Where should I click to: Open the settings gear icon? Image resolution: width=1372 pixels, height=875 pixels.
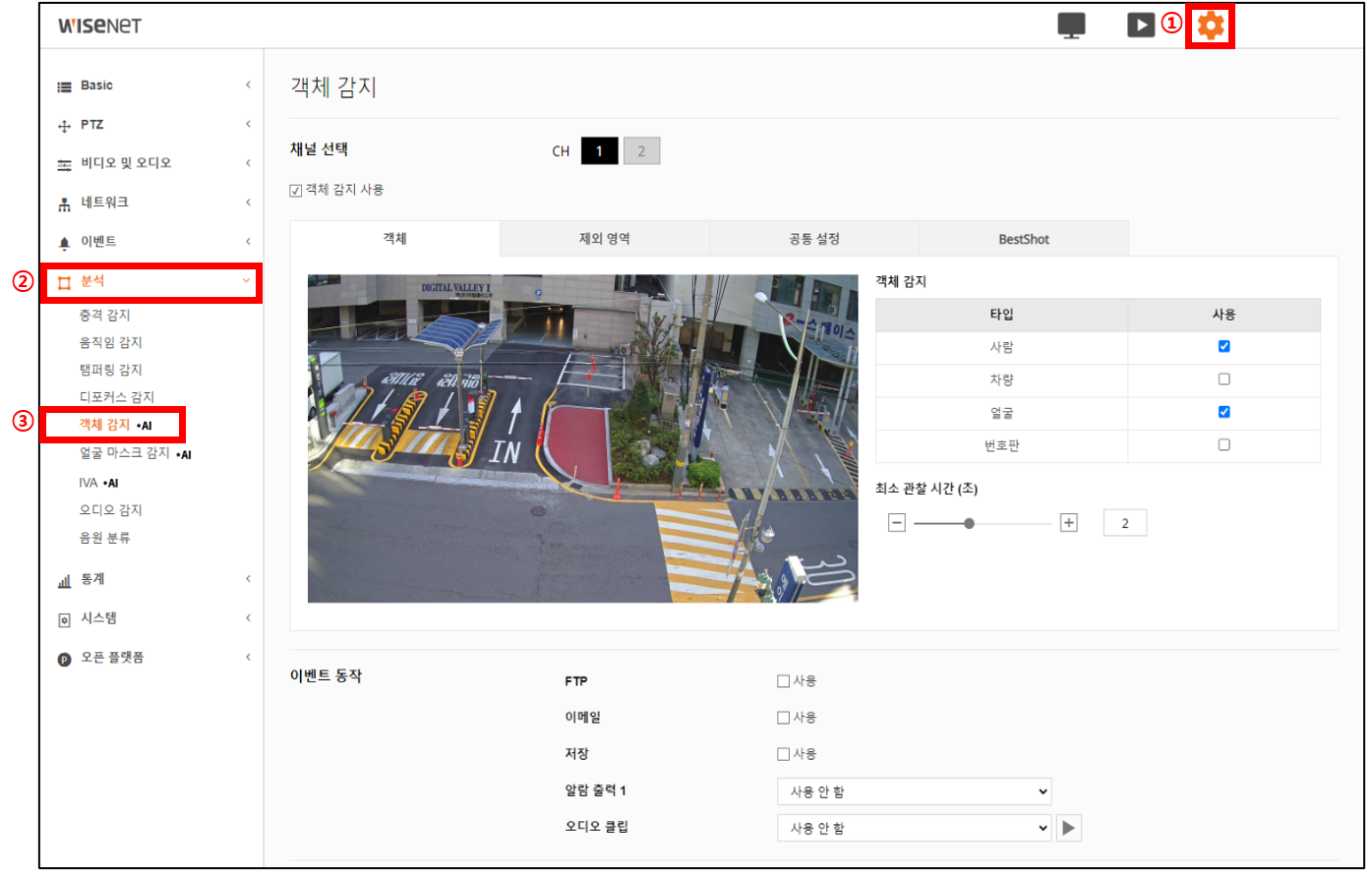click(x=1210, y=26)
